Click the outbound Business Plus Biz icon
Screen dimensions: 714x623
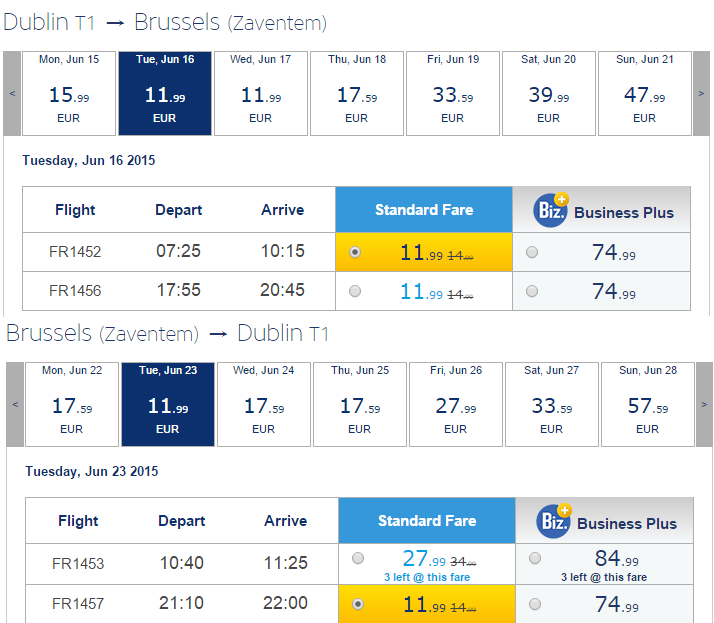551,210
